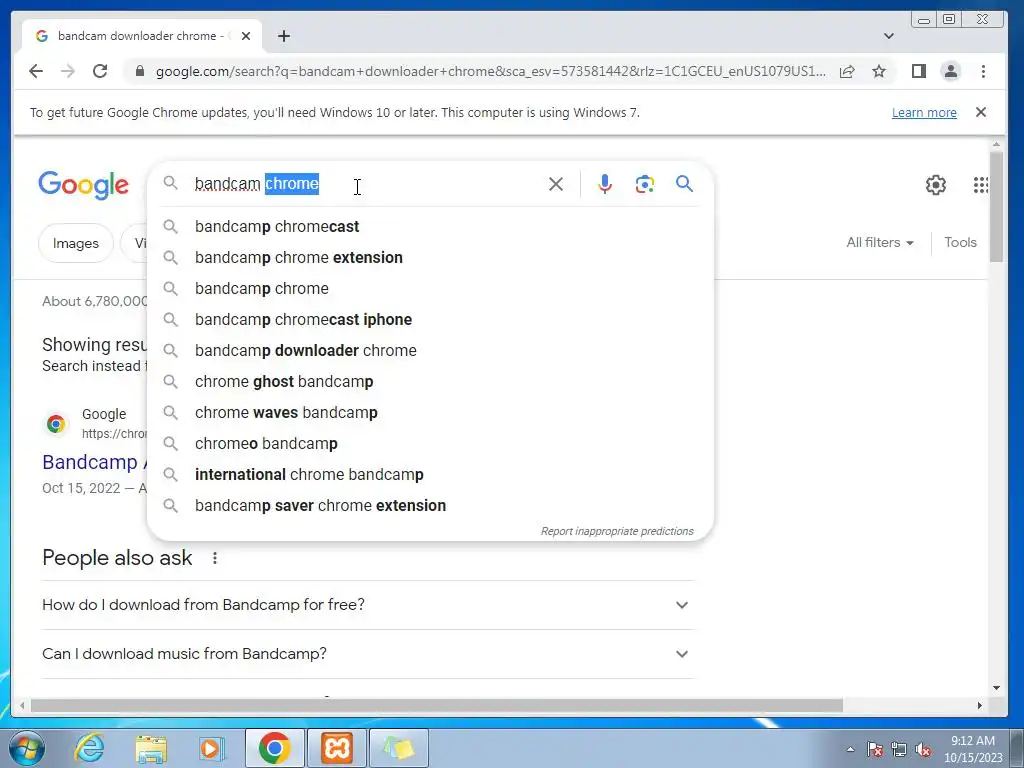The height and width of the screenshot is (768, 1024).
Task: Open Learn more about Chrome updates
Action: [x=924, y=112]
